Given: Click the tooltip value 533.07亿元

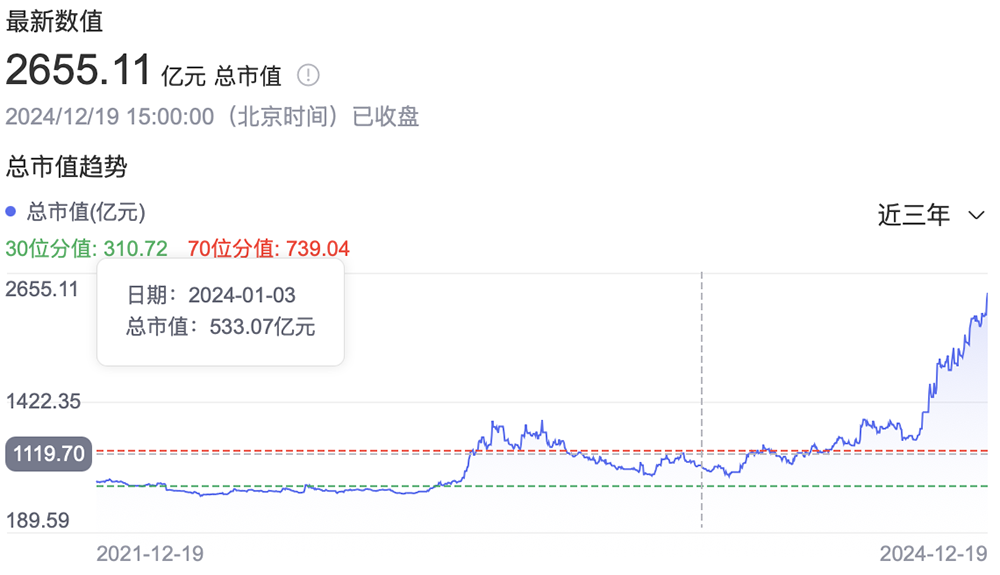Looking at the screenshot, I should pyautogui.click(x=262, y=326).
